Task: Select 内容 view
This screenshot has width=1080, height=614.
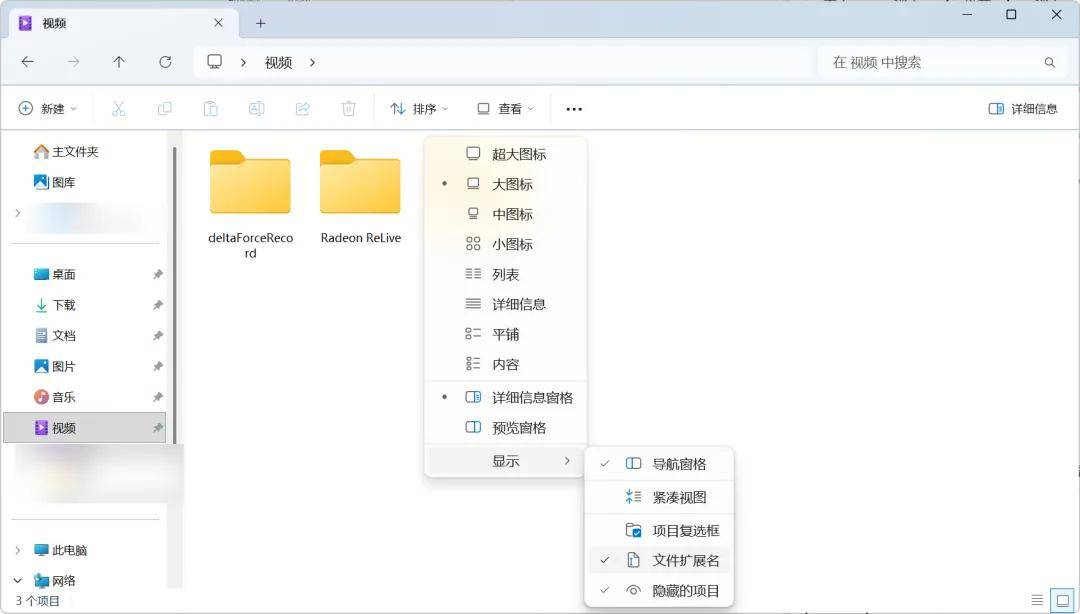Action: (506, 364)
